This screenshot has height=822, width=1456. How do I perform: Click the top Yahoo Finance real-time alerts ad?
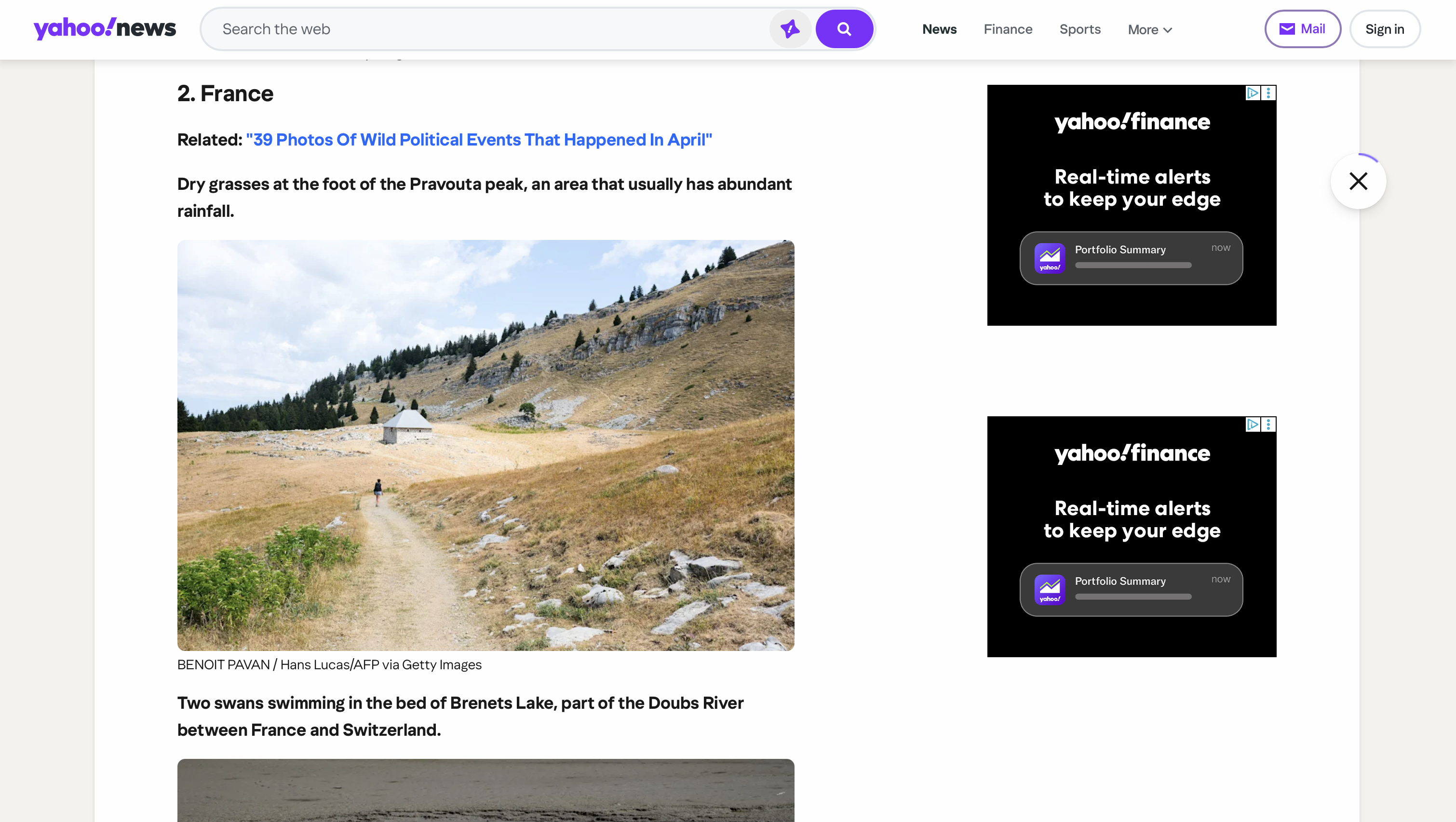[x=1132, y=205]
